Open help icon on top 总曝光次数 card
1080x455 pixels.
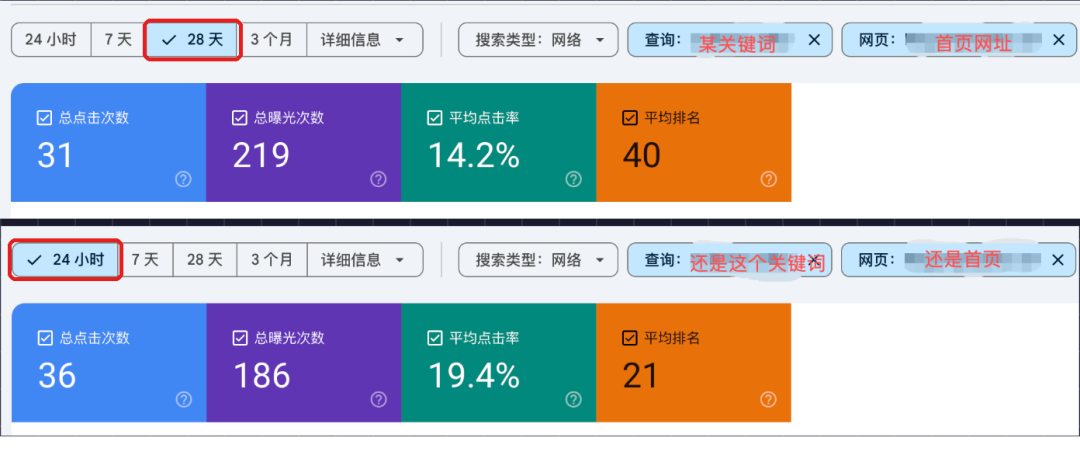click(378, 180)
